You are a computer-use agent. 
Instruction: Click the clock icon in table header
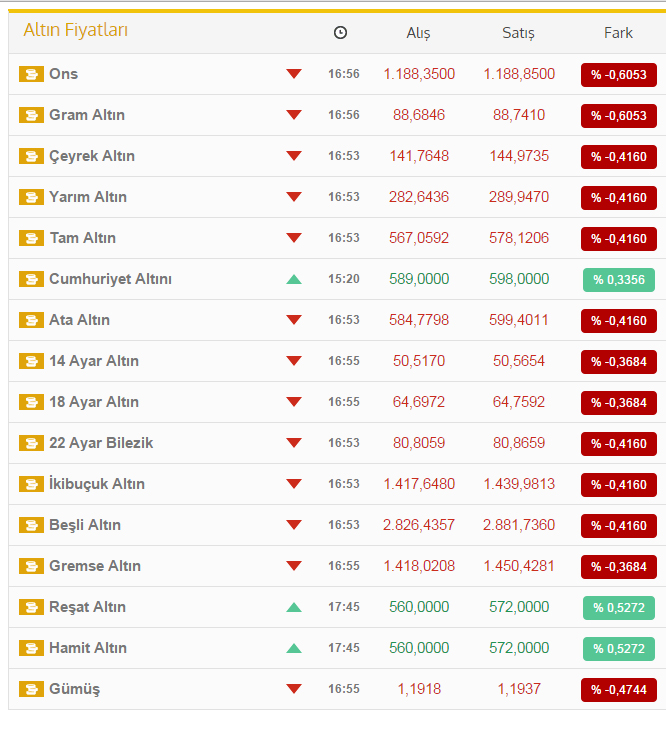(340, 33)
